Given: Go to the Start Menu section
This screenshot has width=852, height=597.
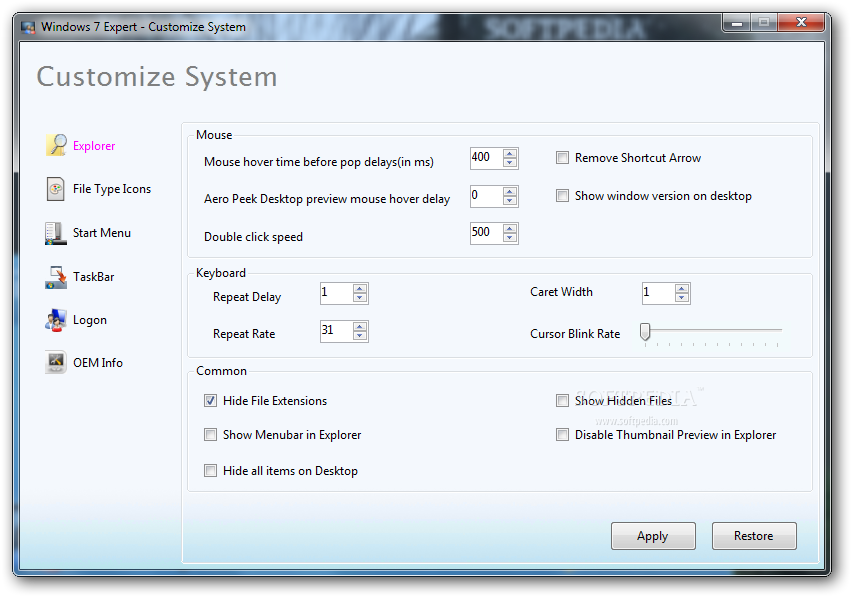Looking at the screenshot, I should coord(102,233).
